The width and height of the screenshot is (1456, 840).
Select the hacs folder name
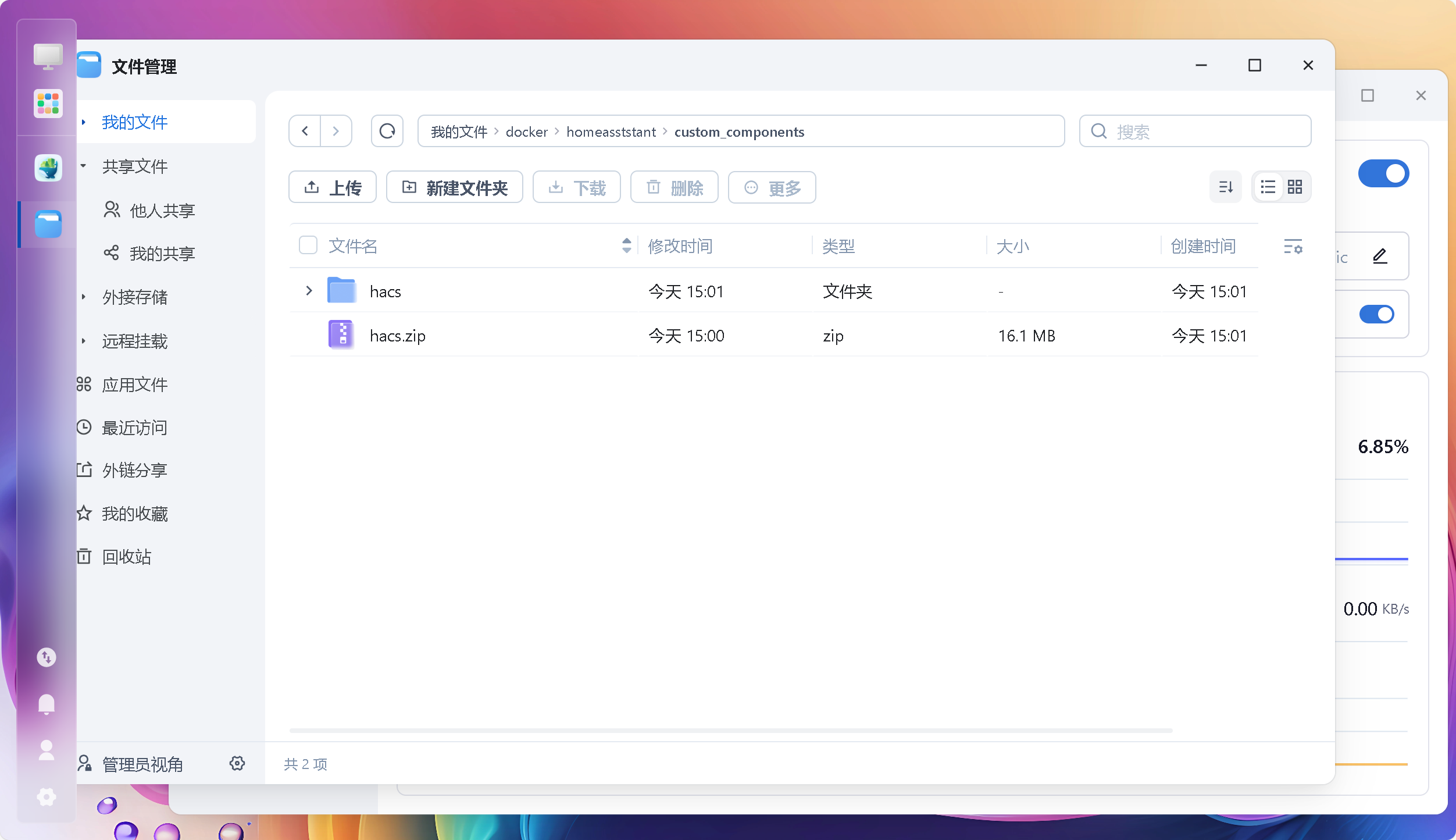click(x=386, y=291)
